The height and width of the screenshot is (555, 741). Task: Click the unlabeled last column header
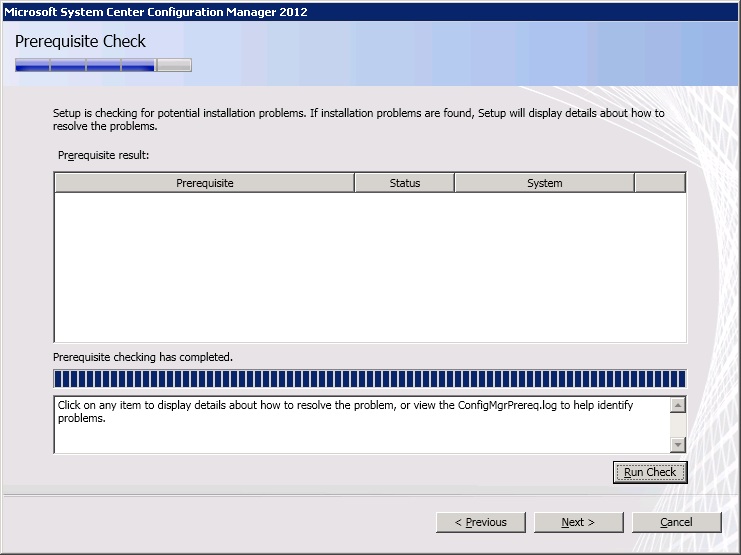tap(660, 183)
